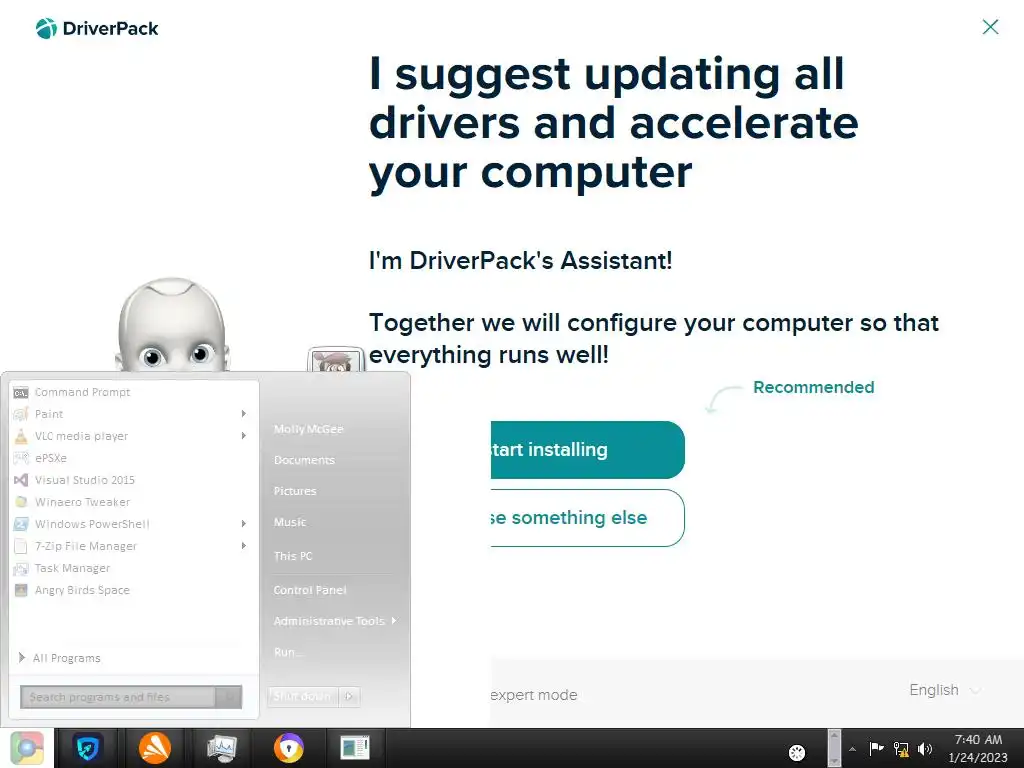Open This PC

tap(293, 556)
